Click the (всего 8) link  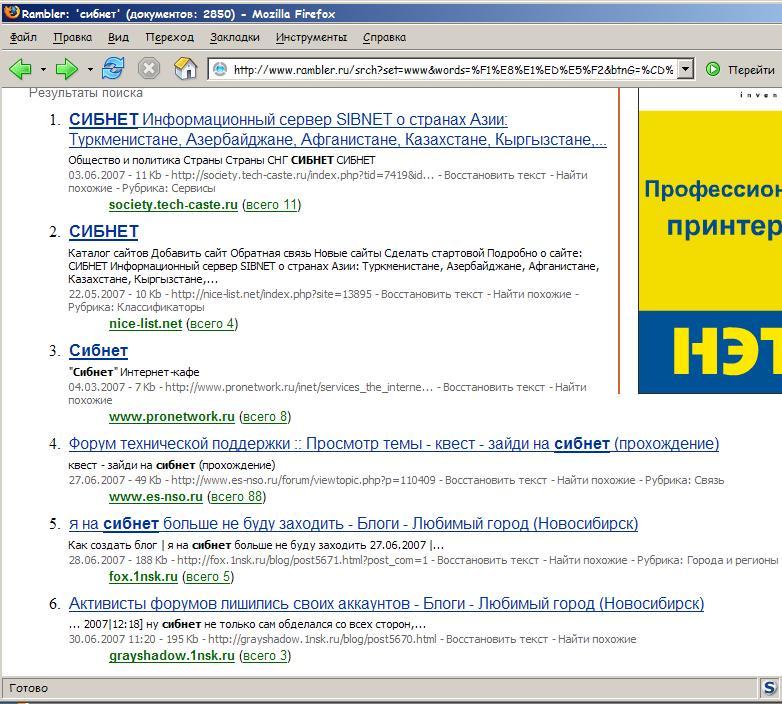click(265, 417)
